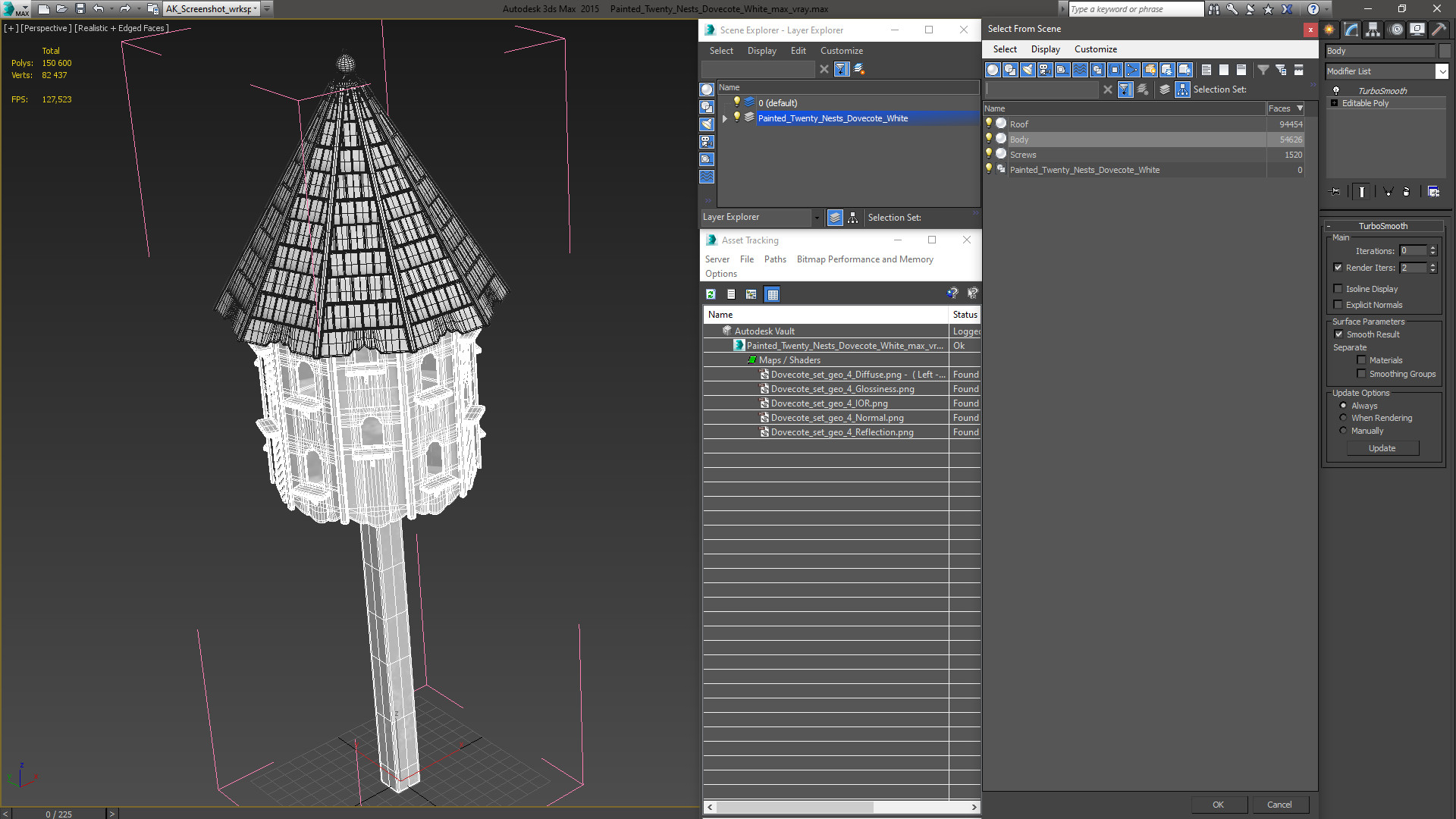1456x819 pixels.
Task: Select the When Rendering update option
Action: (1343, 418)
